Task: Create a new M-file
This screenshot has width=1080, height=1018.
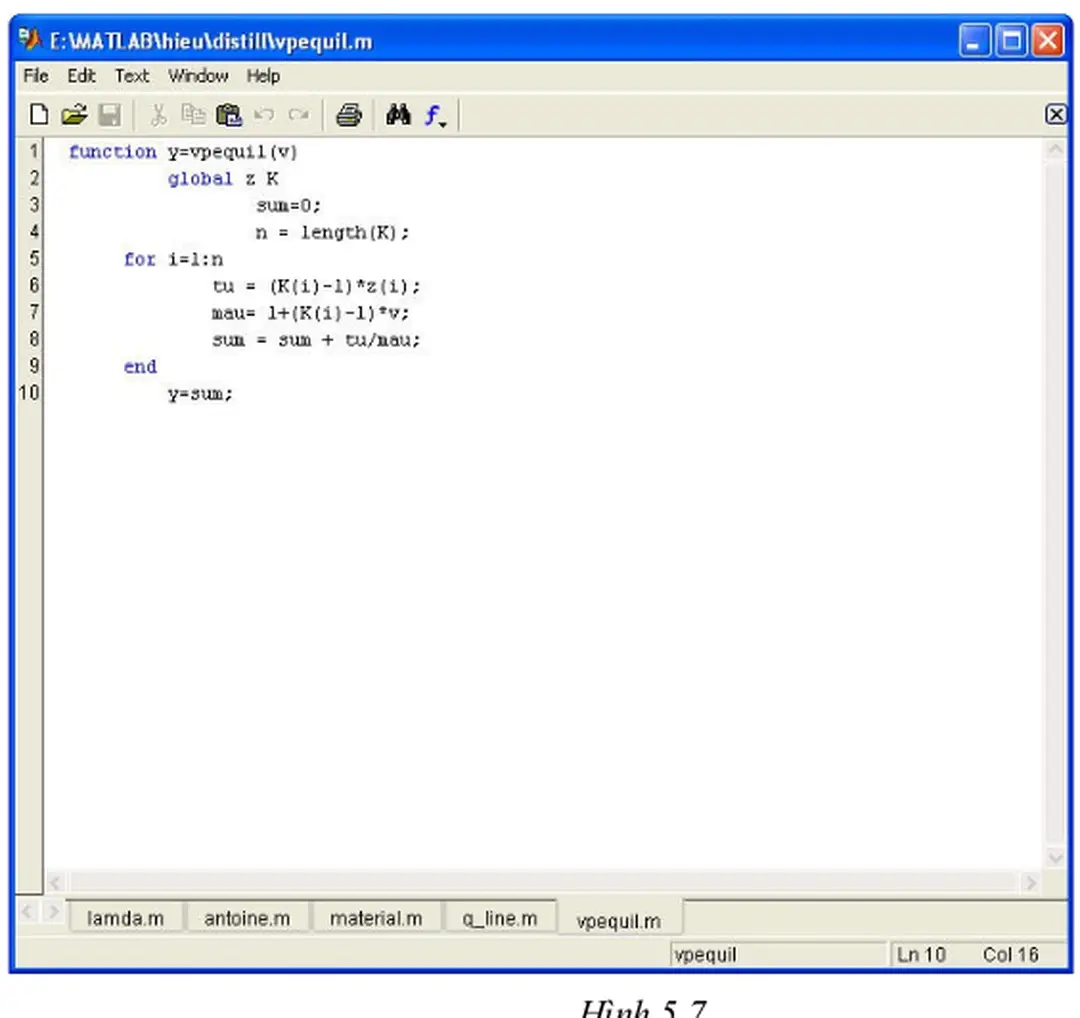Action: 38,114
